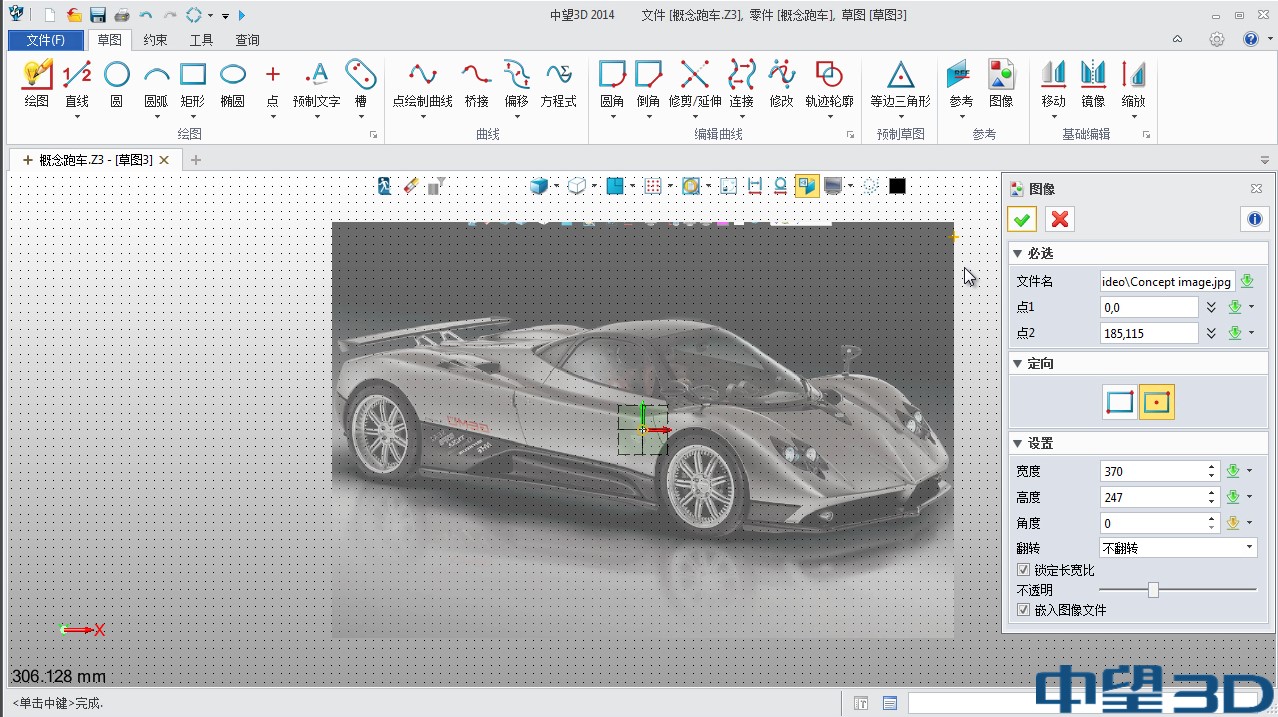
Task: Select the 直线 line tool
Action: (x=77, y=75)
